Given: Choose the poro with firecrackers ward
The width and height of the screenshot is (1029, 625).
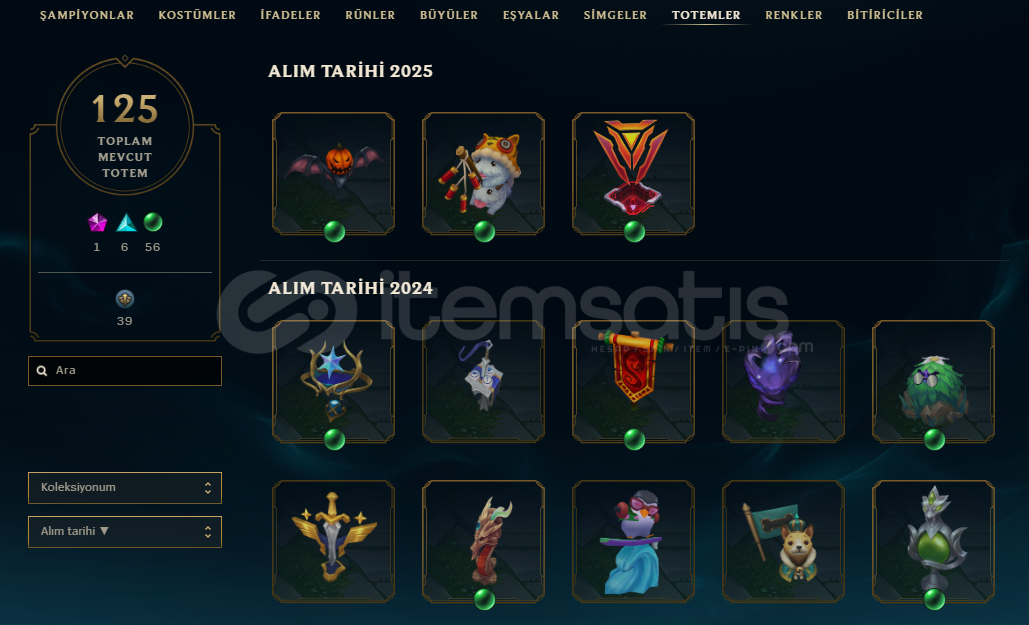Looking at the screenshot, I should 483,173.
